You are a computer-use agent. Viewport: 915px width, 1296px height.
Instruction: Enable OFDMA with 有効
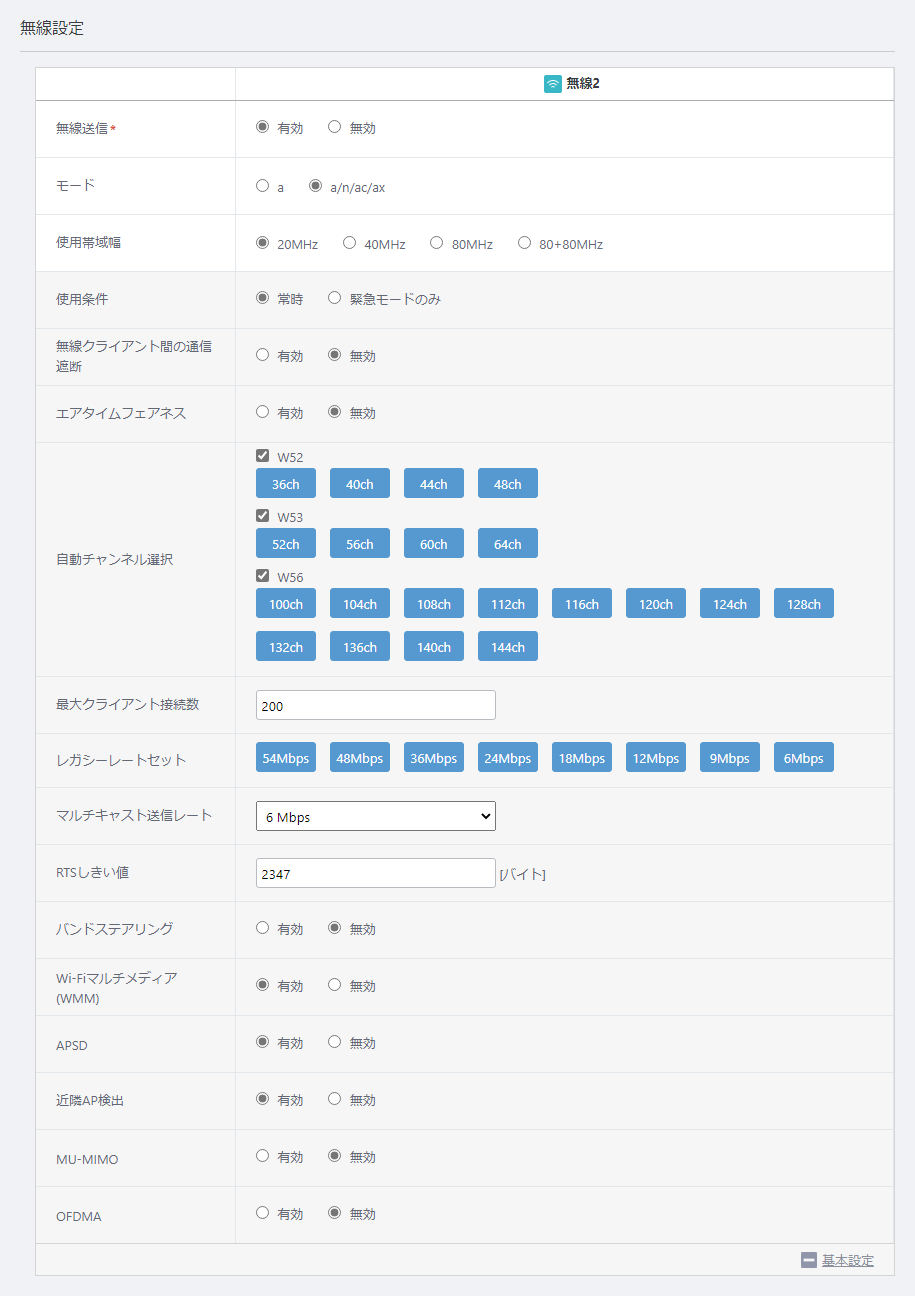click(x=263, y=1213)
